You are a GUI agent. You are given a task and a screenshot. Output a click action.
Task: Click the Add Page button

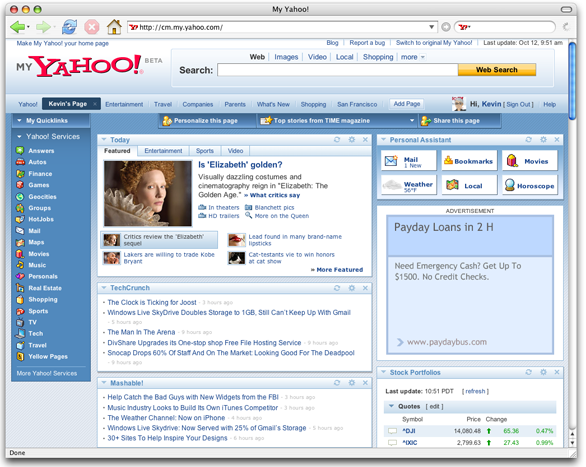407,104
